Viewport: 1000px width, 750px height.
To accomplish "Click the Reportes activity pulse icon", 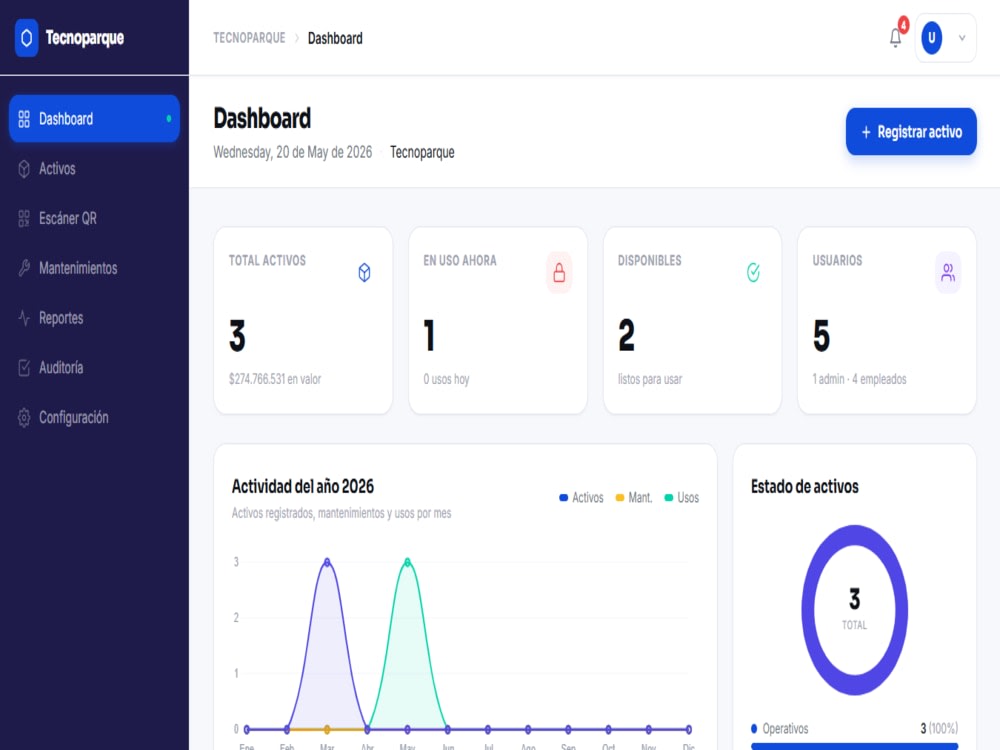I will pyautogui.click(x=24, y=318).
